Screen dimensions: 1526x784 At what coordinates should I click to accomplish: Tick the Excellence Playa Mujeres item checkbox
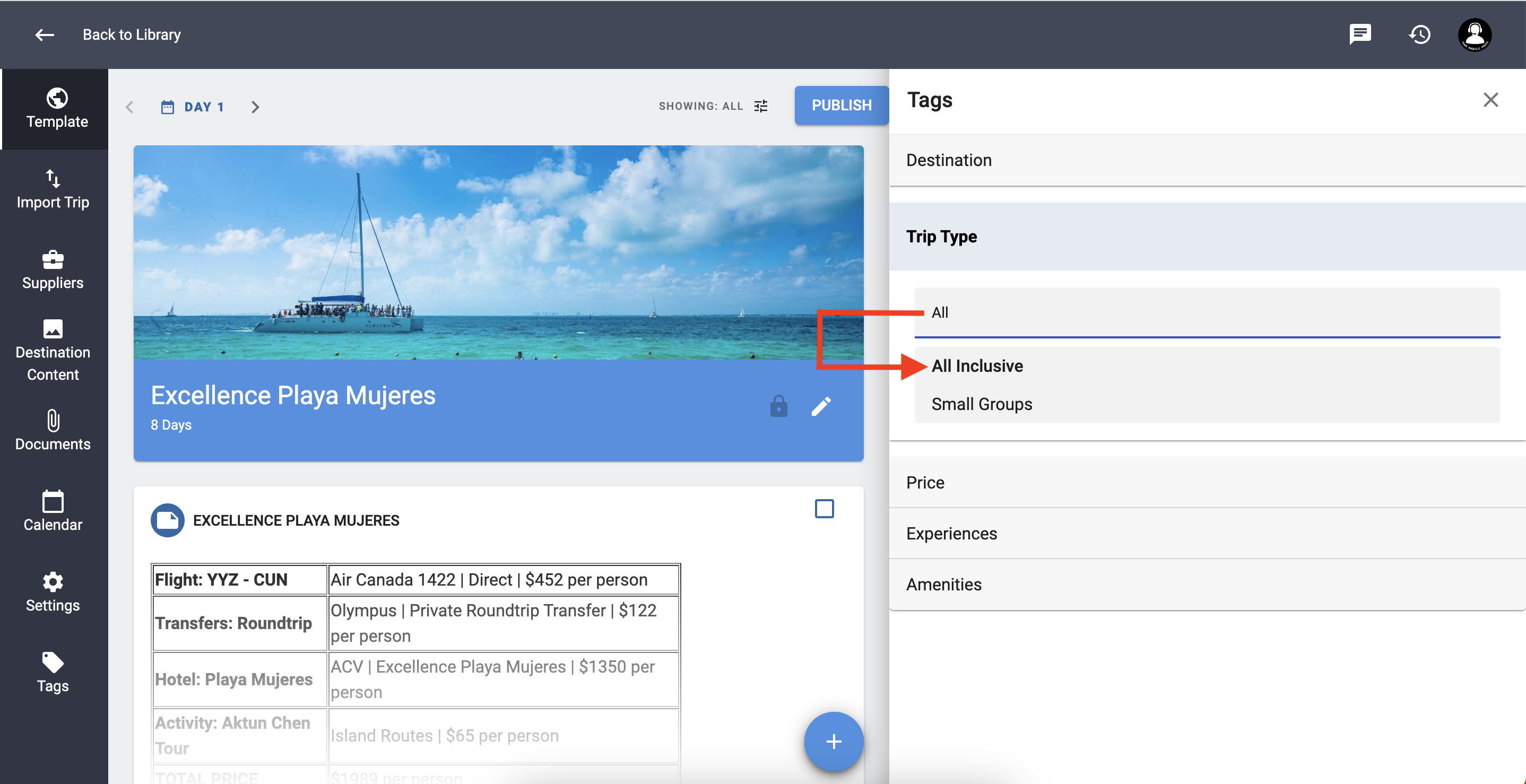(824, 509)
